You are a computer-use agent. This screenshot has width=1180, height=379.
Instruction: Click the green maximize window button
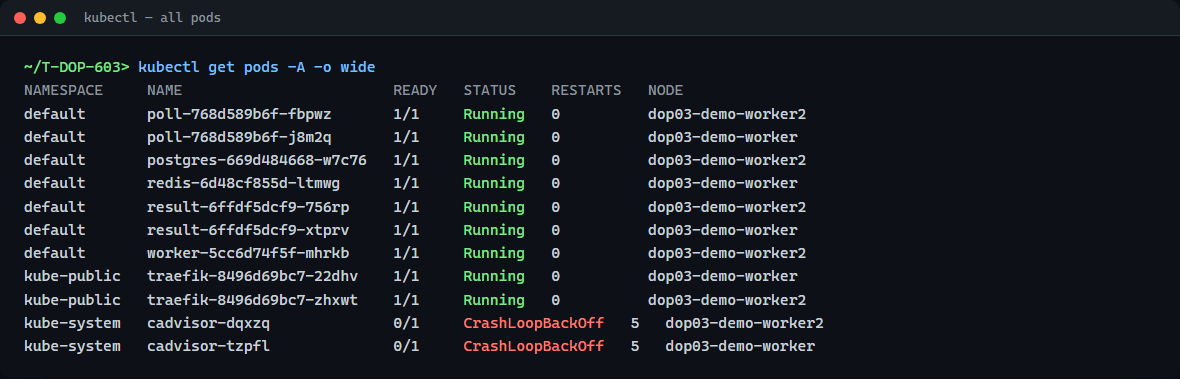point(60,17)
